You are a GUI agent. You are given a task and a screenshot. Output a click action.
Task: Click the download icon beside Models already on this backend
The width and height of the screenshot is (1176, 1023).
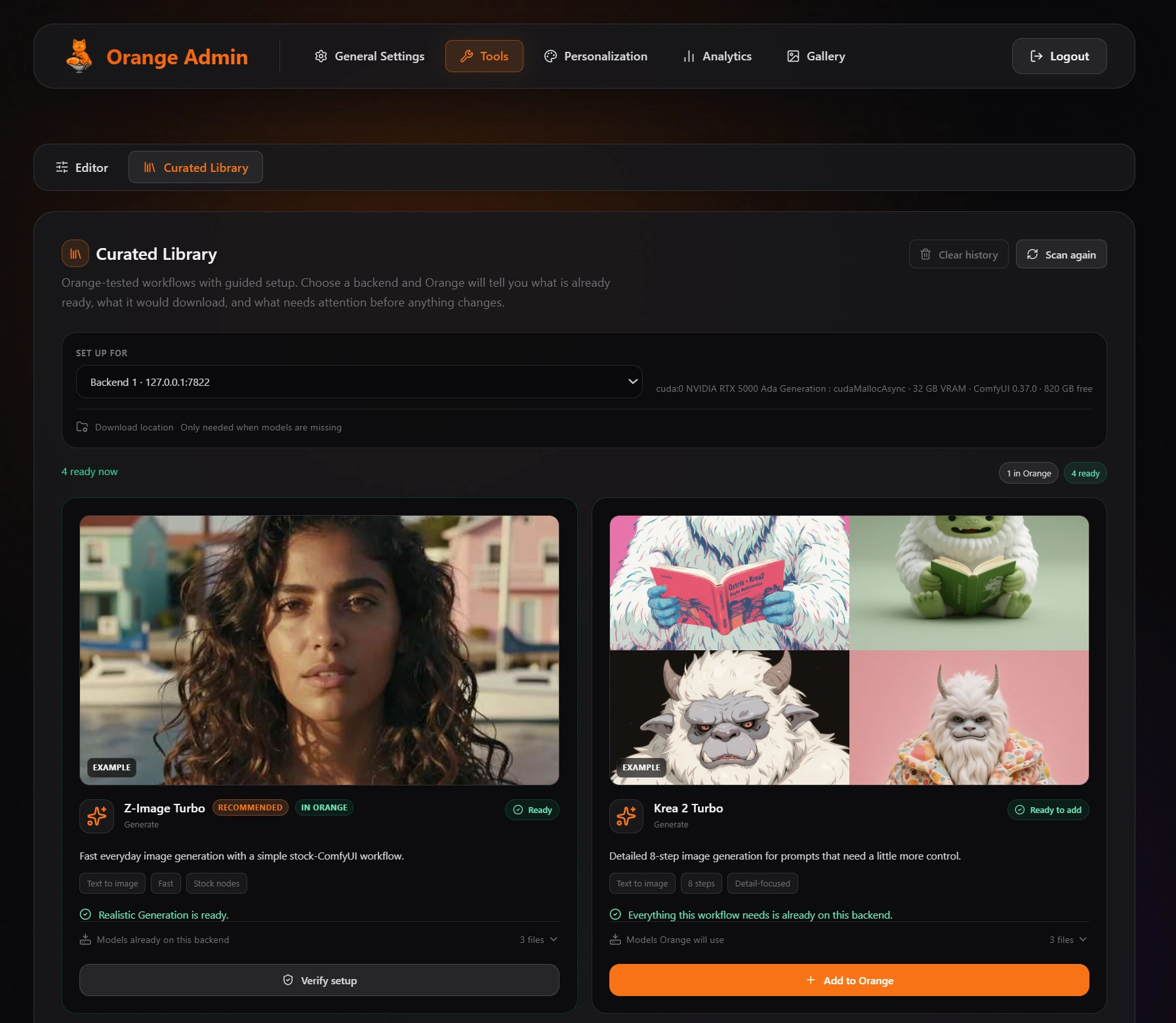click(x=85, y=939)
